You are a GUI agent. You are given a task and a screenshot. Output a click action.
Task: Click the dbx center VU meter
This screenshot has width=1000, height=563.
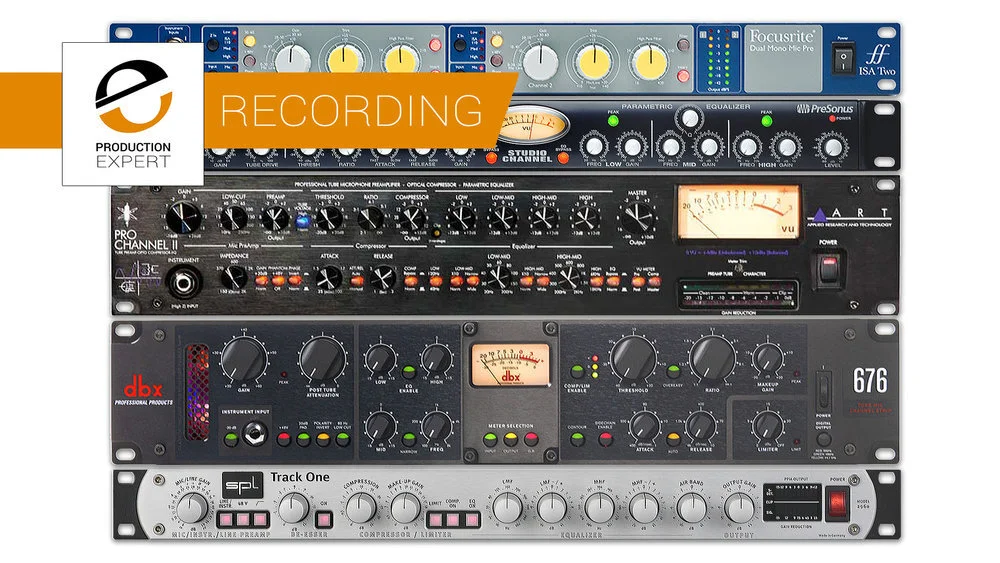coord(510,365)
